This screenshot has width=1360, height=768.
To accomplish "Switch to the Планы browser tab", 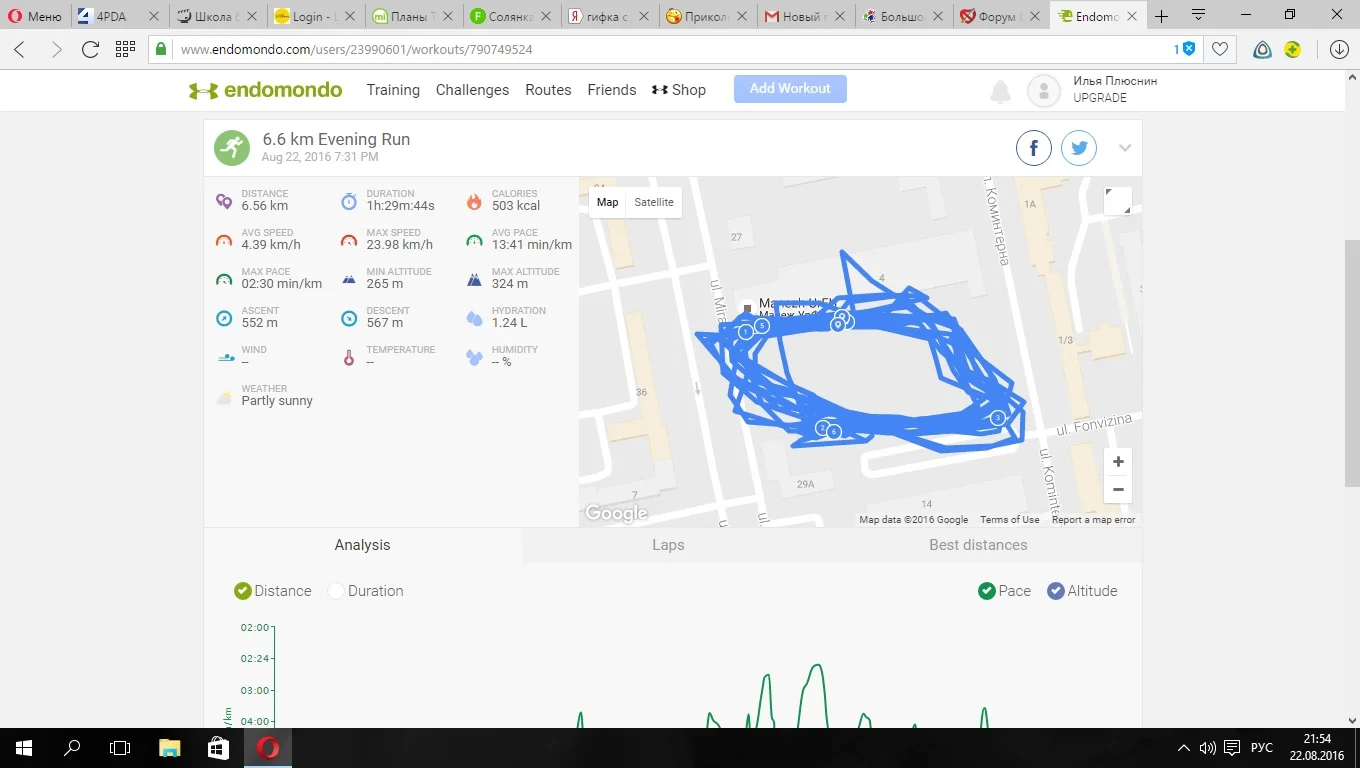I will click(x=412, y=16).
